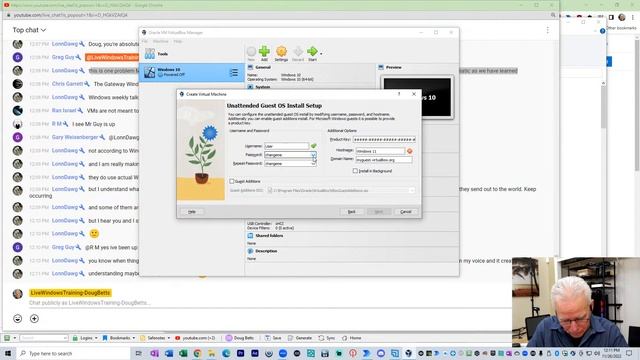Open the Tools icon in VirtualBox sidebar
The image size is (640, 360).
pyautogui.click(x=150, y=54)
